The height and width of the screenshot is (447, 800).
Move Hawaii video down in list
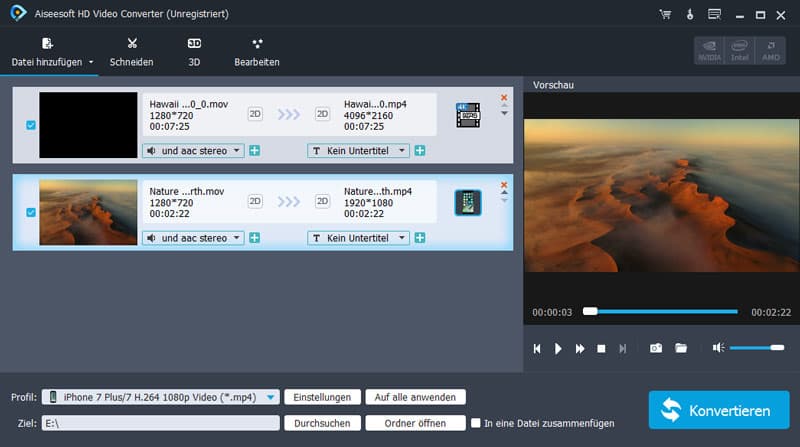click(504, 113)
